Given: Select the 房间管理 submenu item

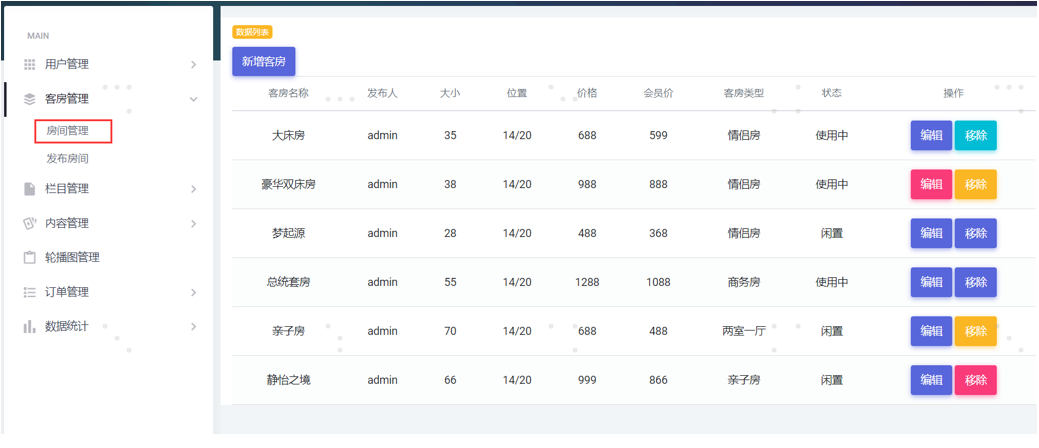Looking at the screenshot, I should point(68,131).
